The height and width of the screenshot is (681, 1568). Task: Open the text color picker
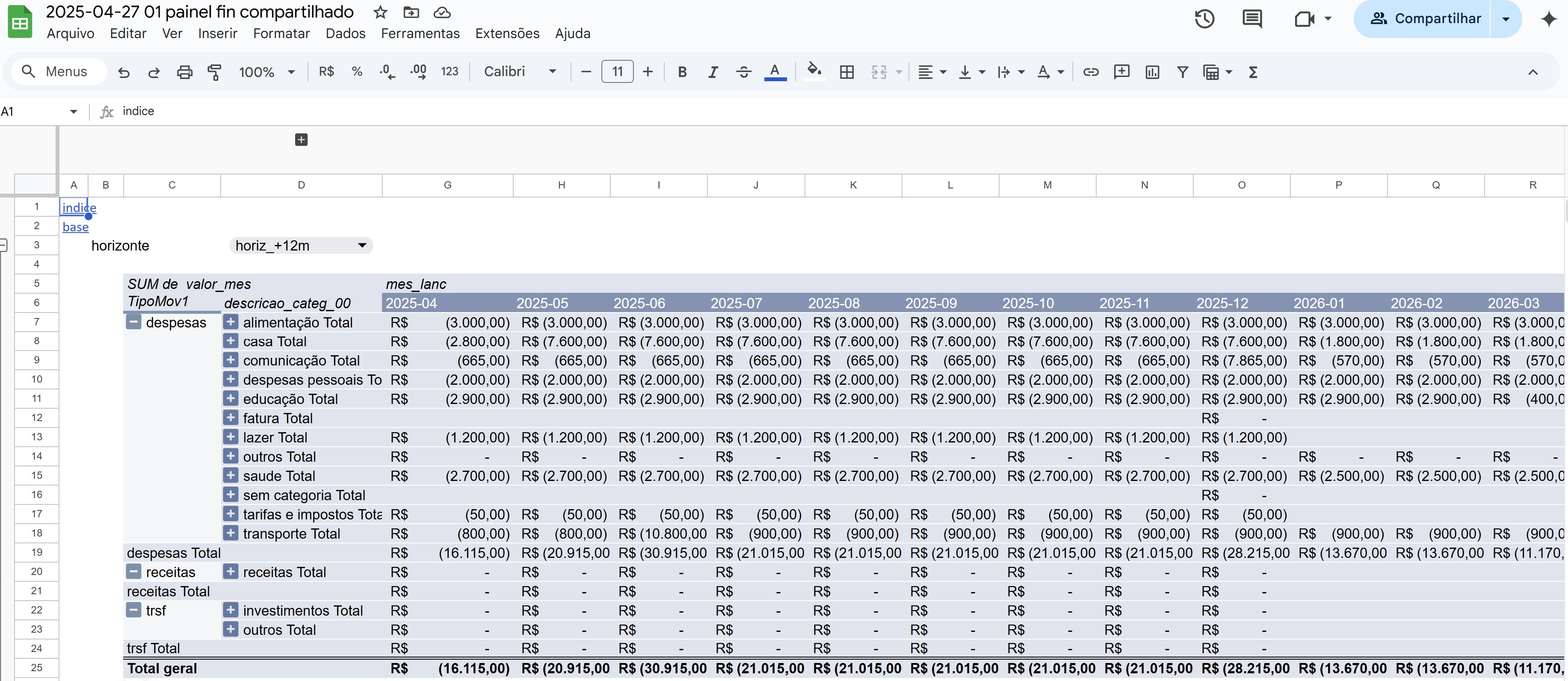click(775, 72)
